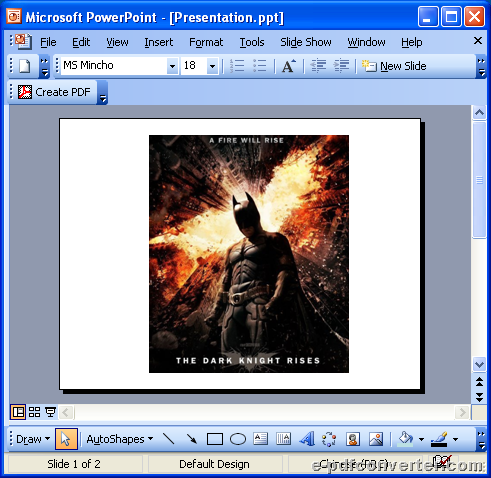
Task: Expand Standard toolbar options
Action: pyautogui.click(x=44, y=66)
